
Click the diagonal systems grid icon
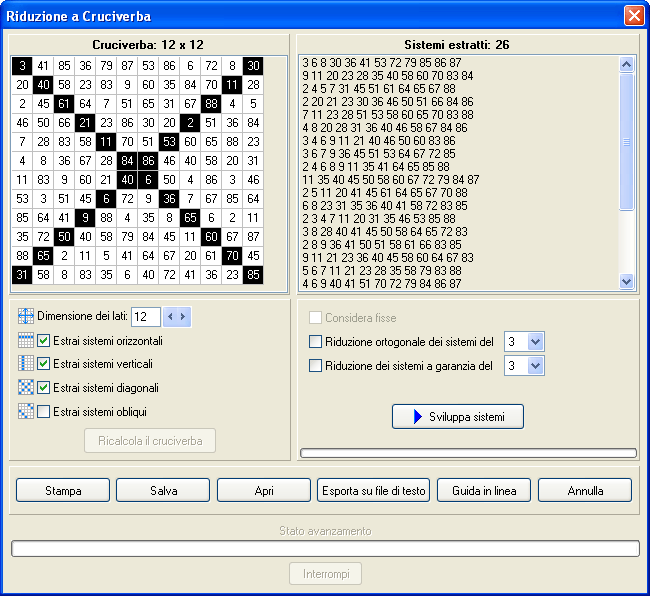coord(26,387)
